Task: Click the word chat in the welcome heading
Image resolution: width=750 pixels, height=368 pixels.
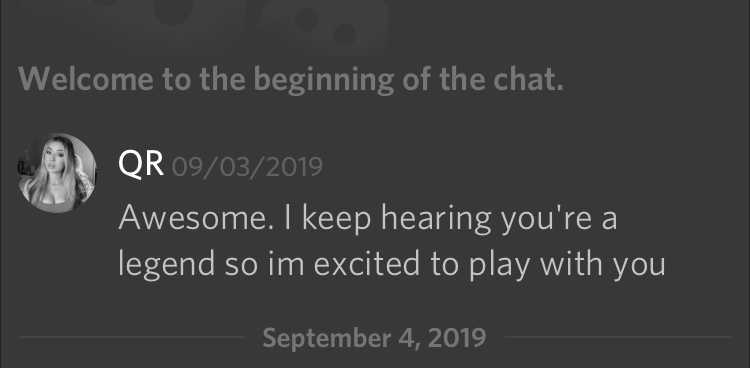Action: point(529,79)
